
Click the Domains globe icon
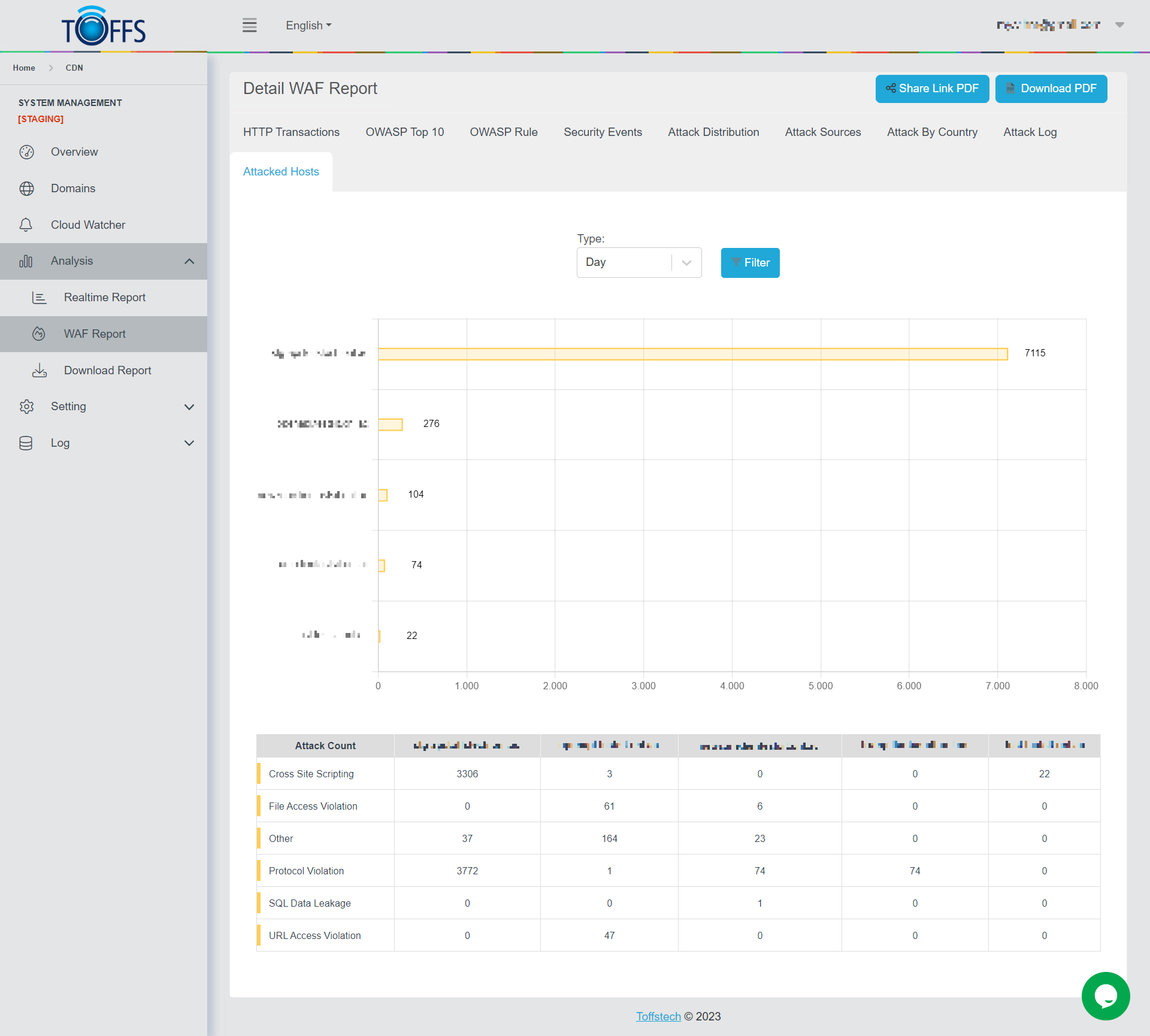pos(26,189)
